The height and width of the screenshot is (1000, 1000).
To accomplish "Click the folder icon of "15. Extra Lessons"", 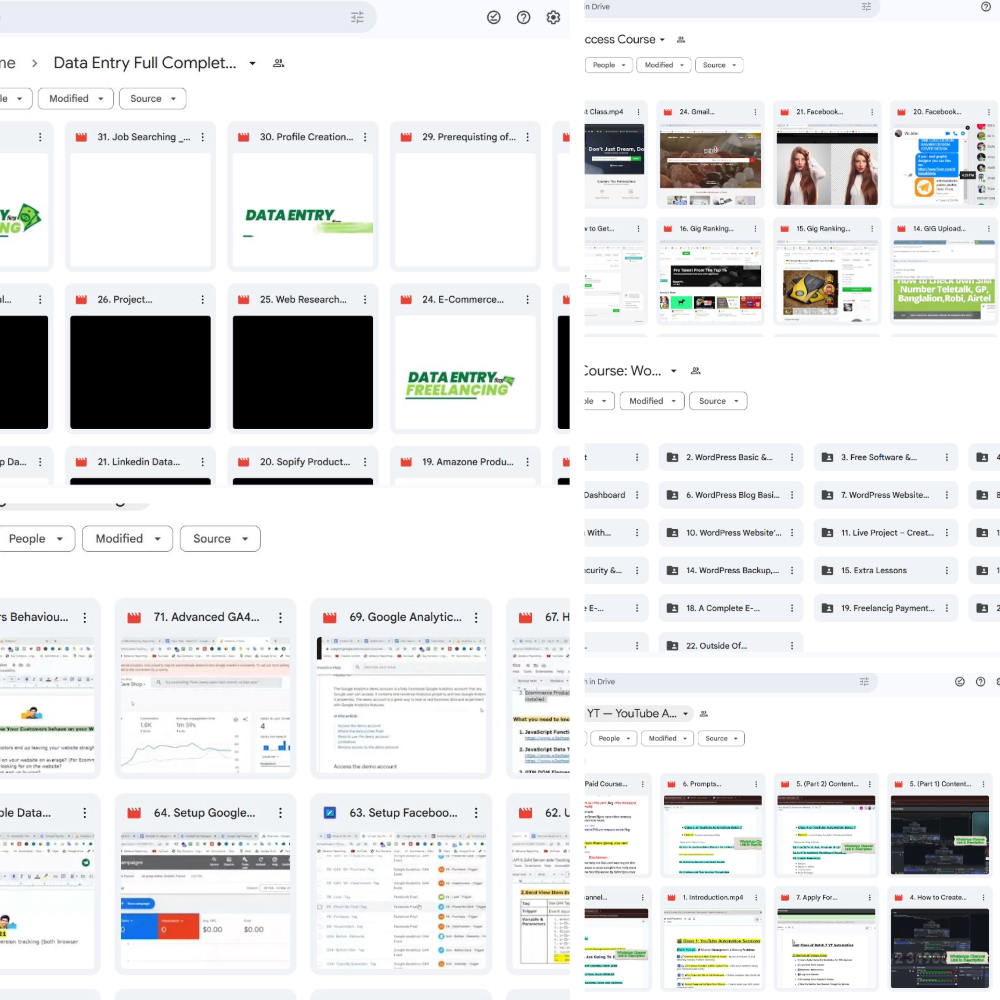I will click(x=827, y=570).
